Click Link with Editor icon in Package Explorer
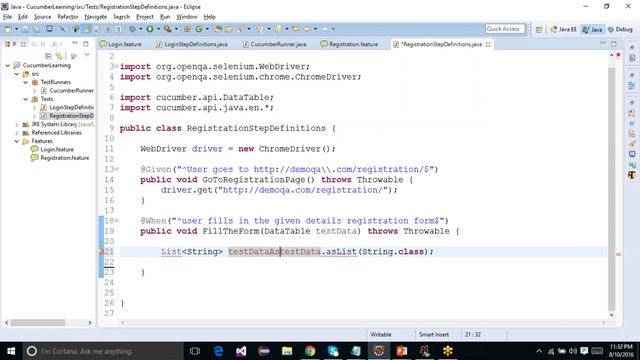Image resolution: width=640 pixels, height=360 pixels. tap(60, 56)
